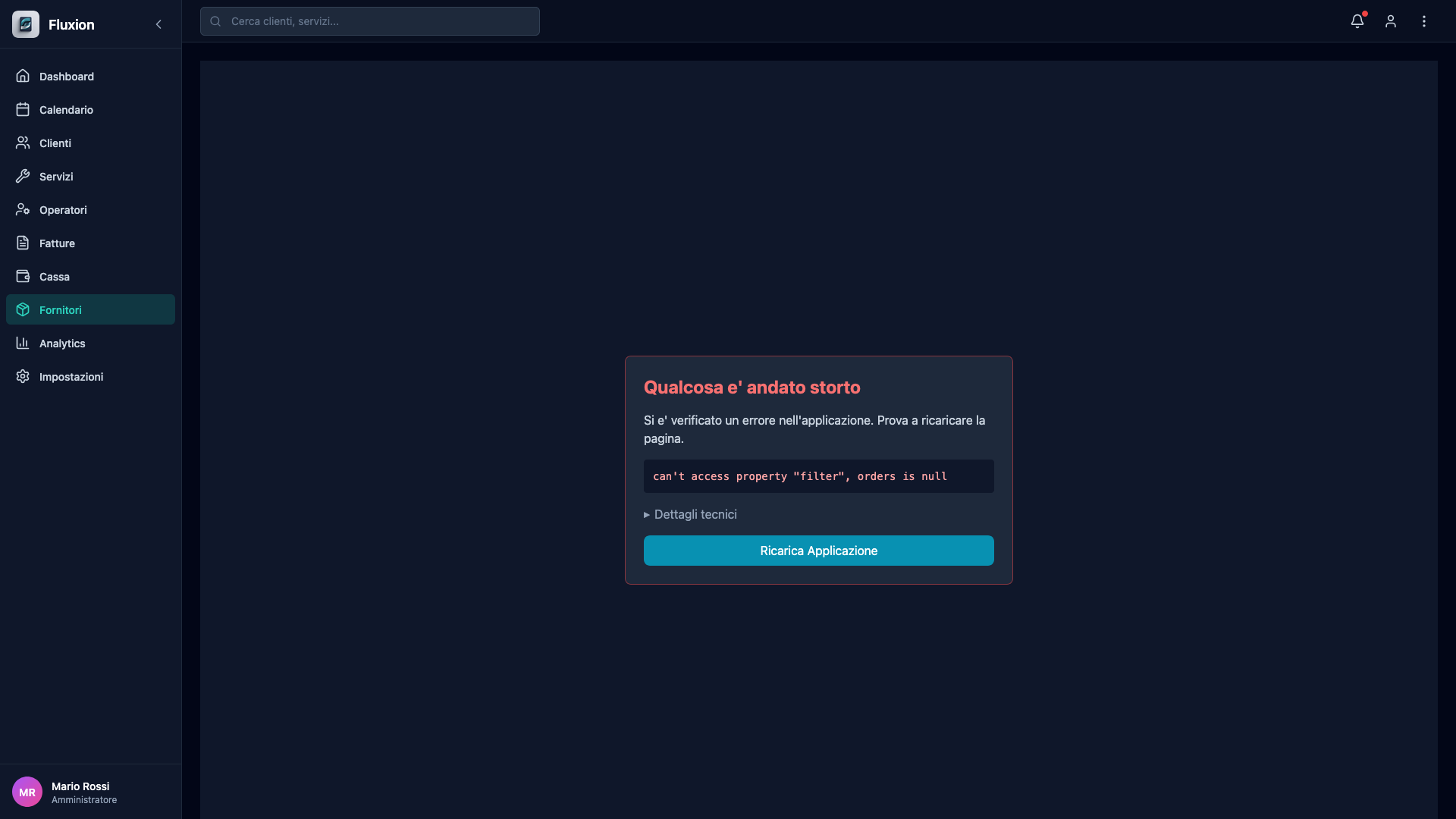The image size is (1456, 819).
Task: Select the active Fornitori item
Action: coord(61,310)
